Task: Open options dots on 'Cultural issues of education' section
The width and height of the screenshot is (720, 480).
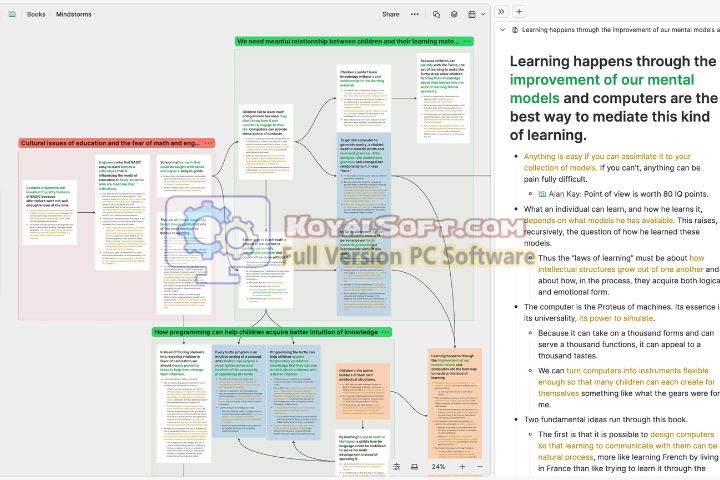Action: pos(208,143)
